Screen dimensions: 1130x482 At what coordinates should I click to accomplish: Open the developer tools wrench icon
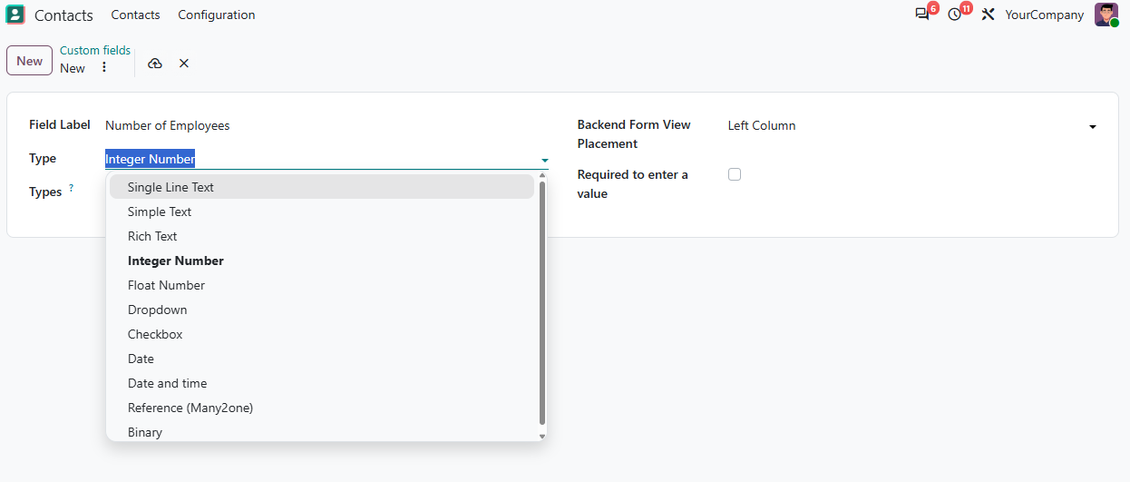pos(988,14)
